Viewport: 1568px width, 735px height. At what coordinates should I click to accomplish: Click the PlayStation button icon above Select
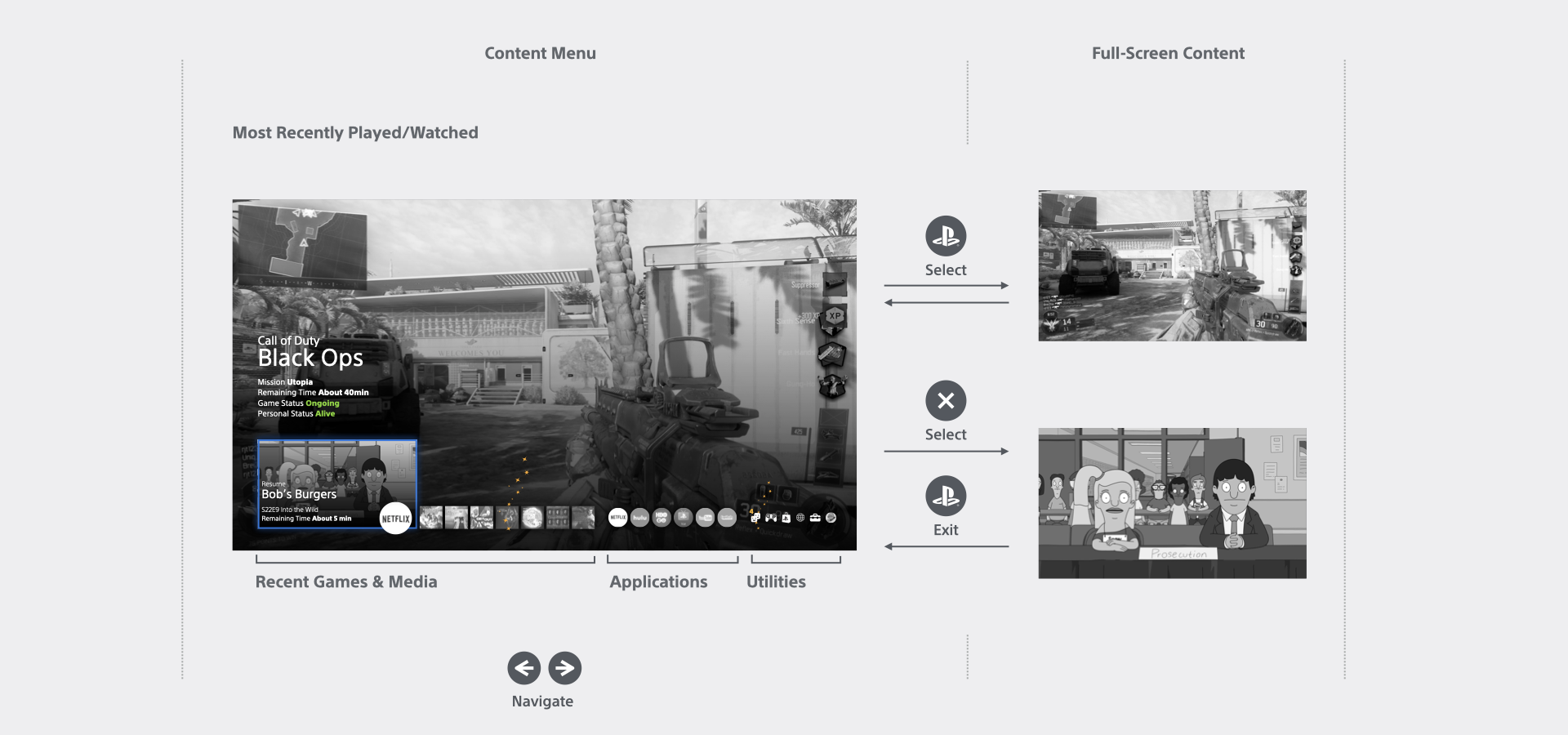click(946, 236)
